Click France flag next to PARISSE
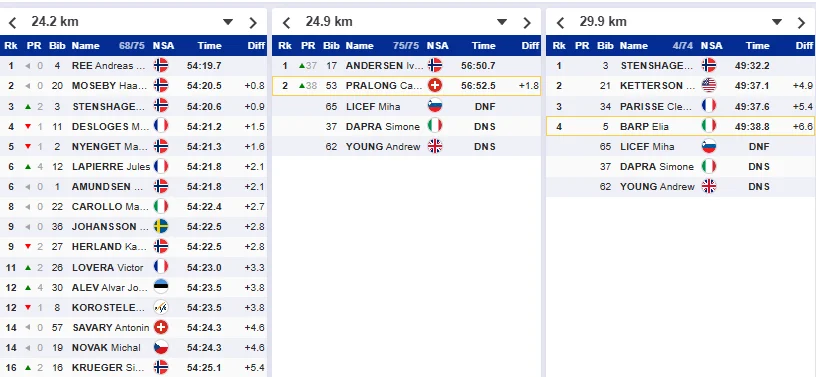 [x=709, y=106]
